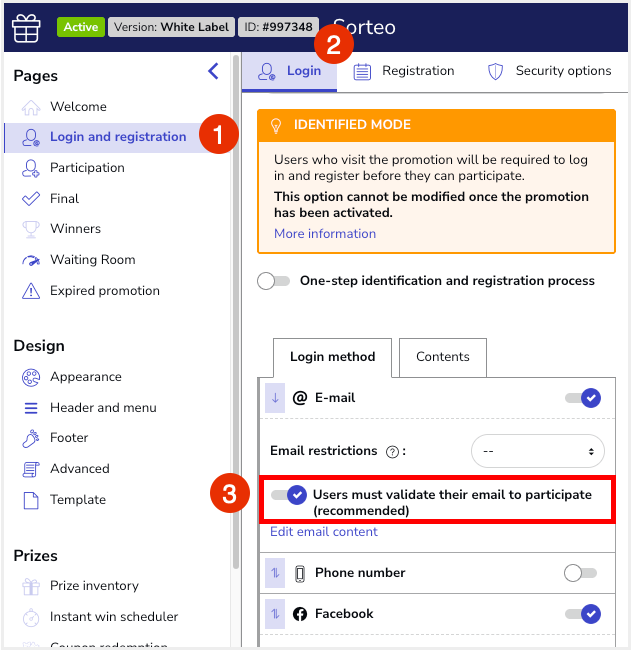
Task: Open the Winners page
Action: (76, 229)
